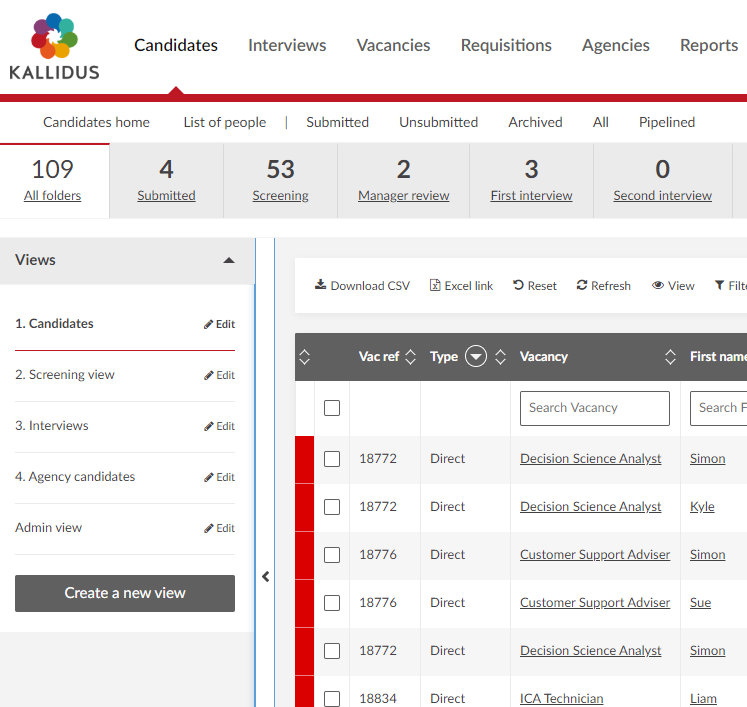Check the box for ICA Technician Liam

(332, 699)
